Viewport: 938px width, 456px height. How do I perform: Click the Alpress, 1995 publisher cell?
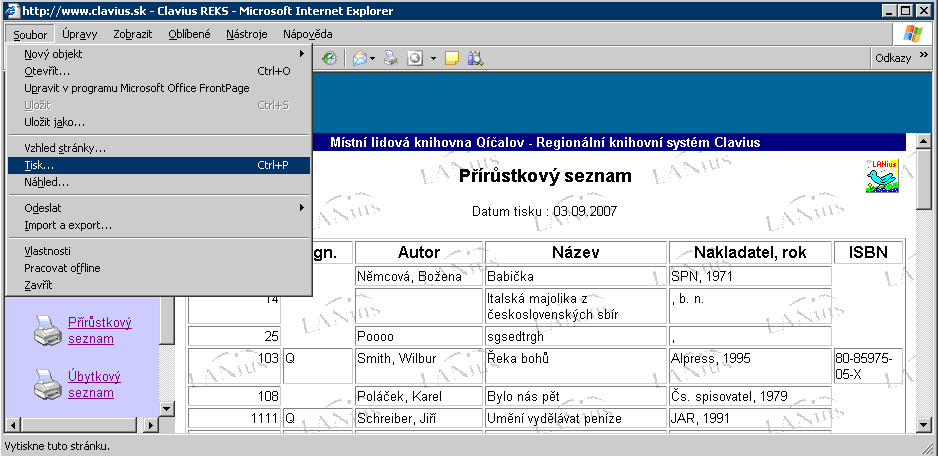coord(750,366)
